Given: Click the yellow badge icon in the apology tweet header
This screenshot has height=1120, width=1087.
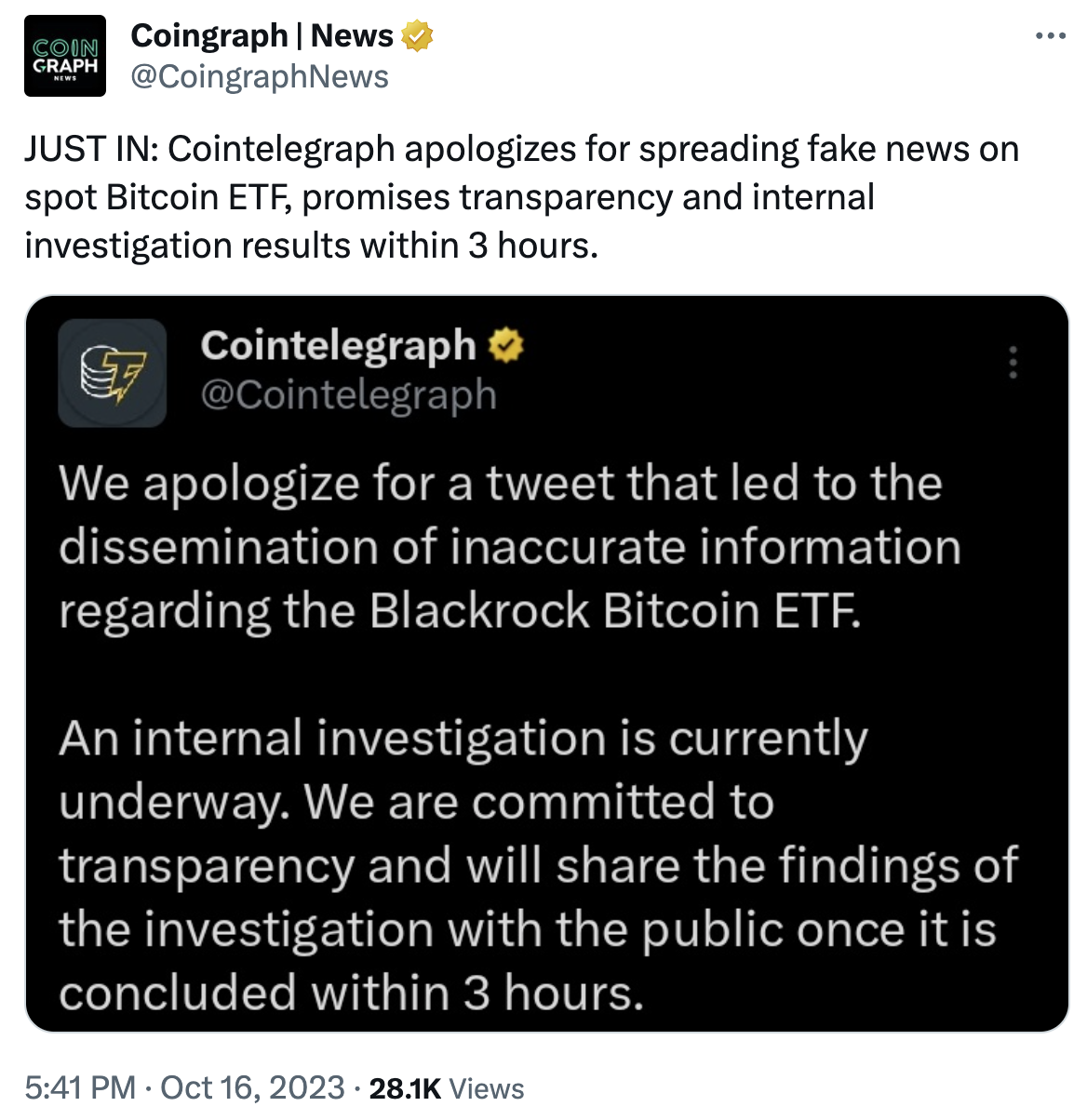Looking at the screenshot, I should pos(505,345).
